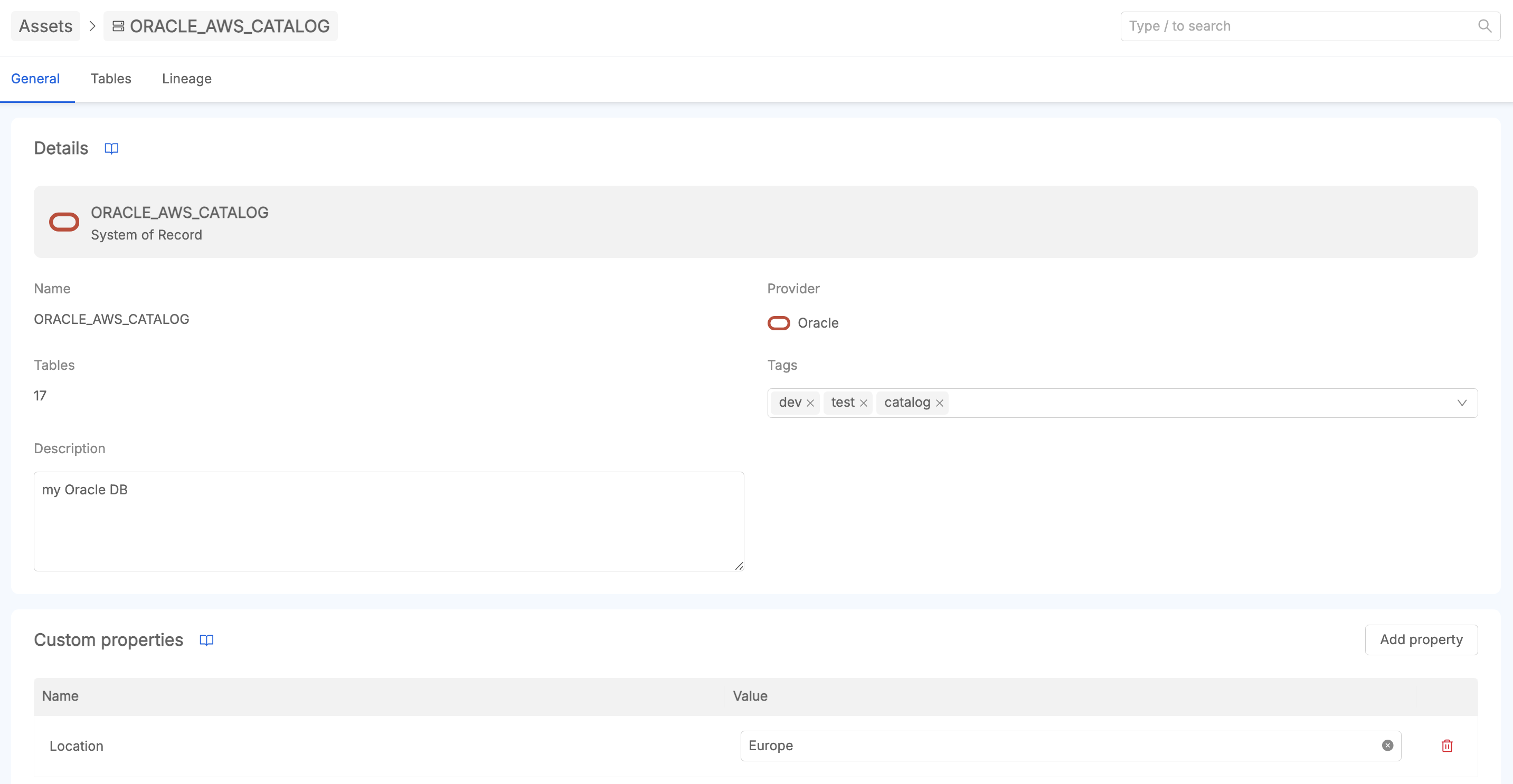Clear the Europe value with the x icon
Viewport: 1513px width, 784px height.
tap(1387, 745)
